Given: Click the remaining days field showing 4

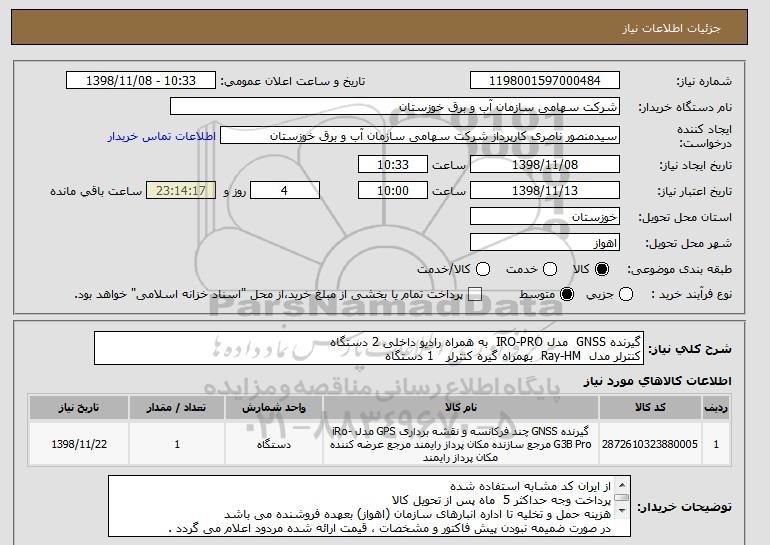Looking at the screenshot, I should pyautogui.click(x=285, y=191).
